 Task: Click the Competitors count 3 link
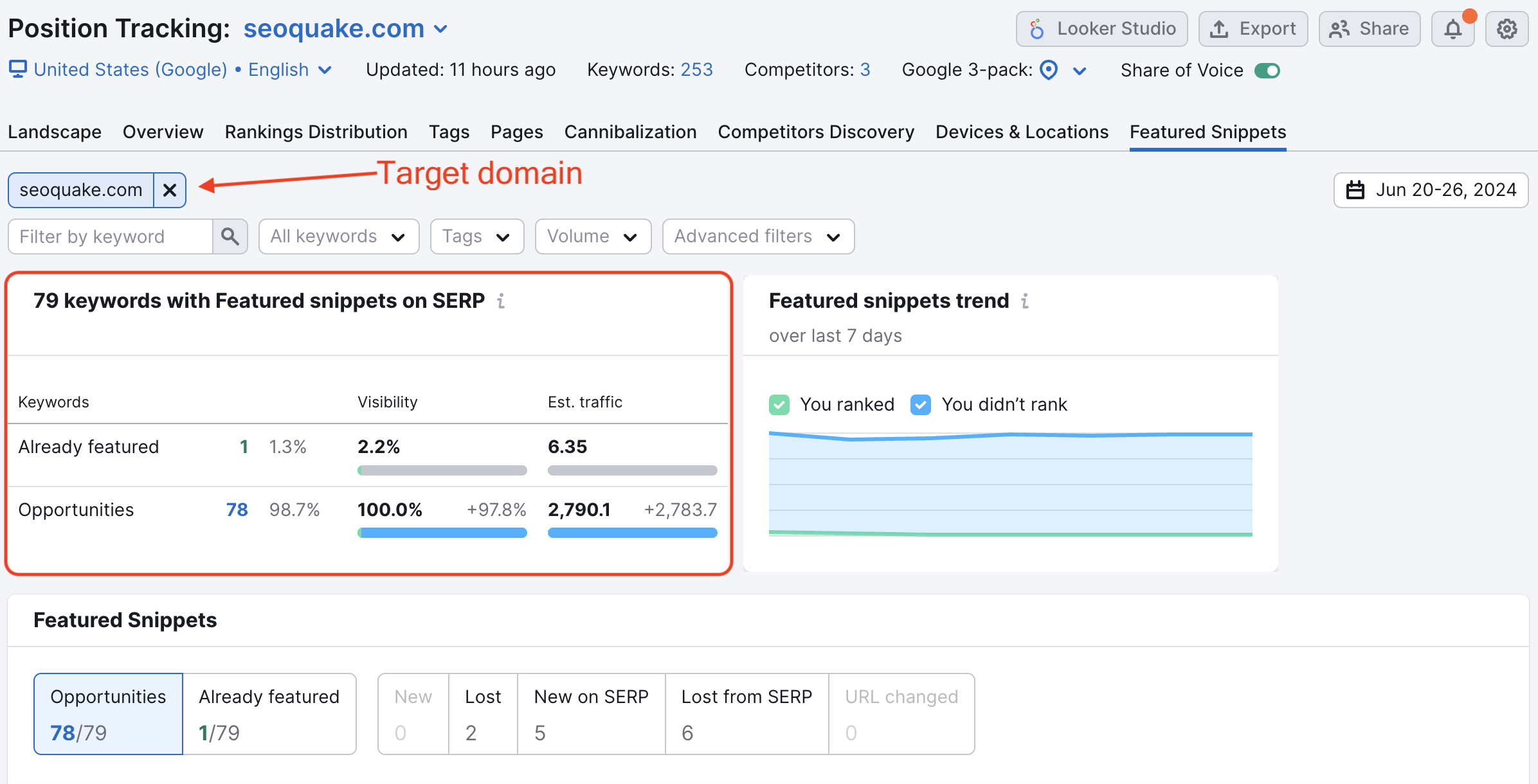click(865, 69)
